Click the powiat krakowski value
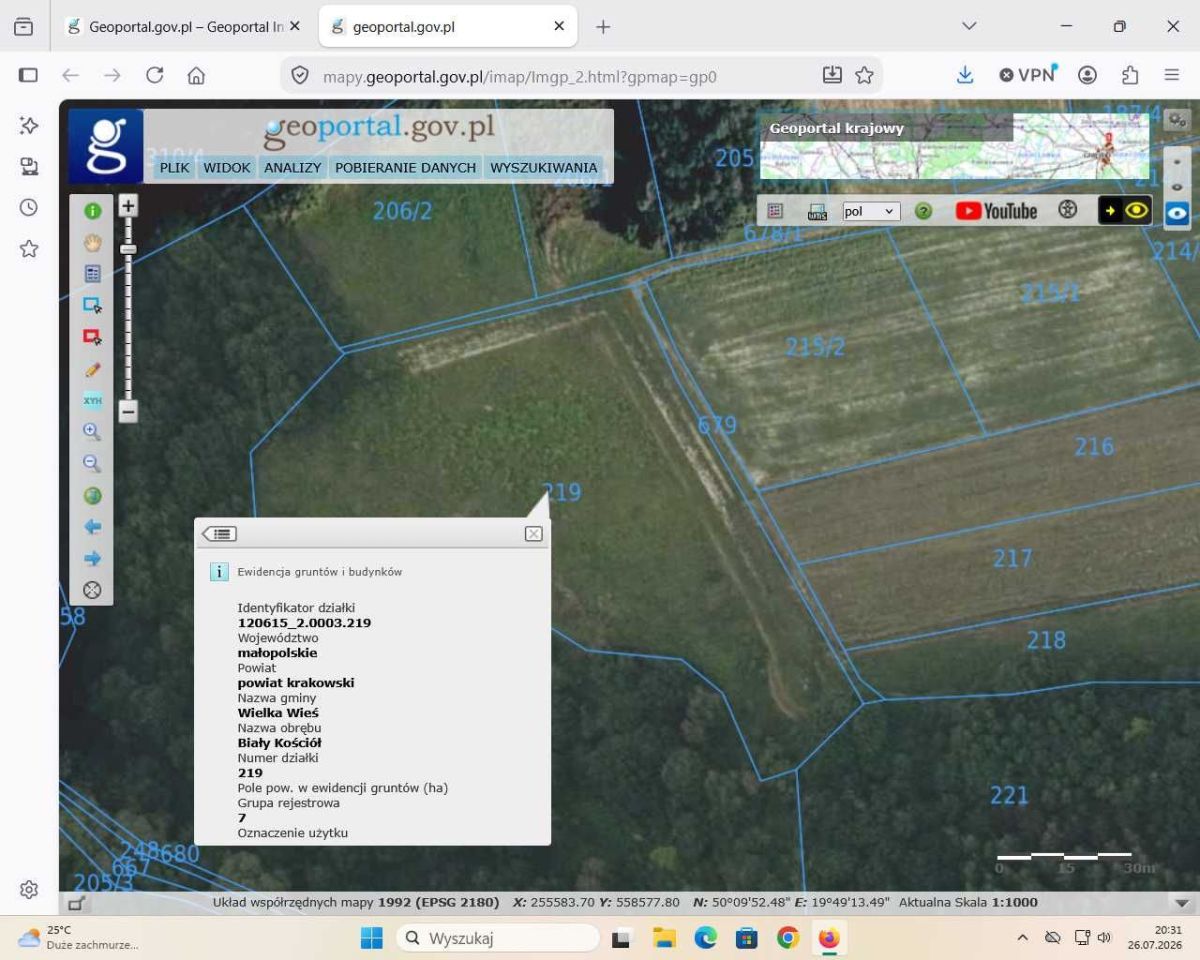The width and height of the screenshot is (1200, 960). coord(296,683)
